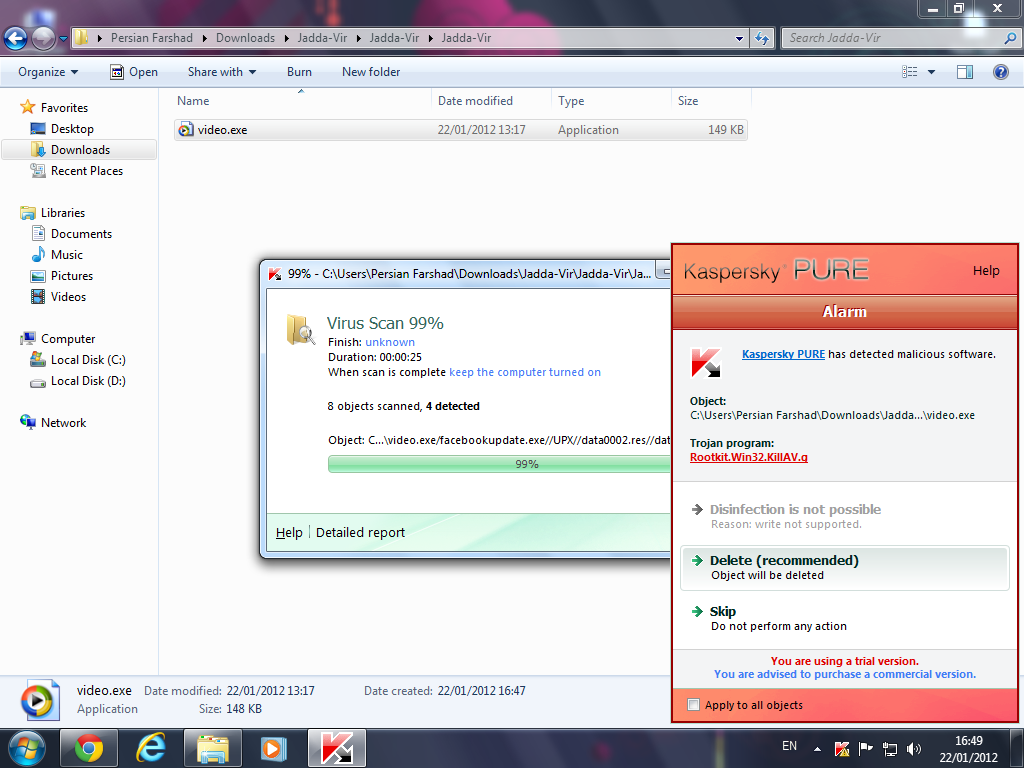Open the Explorer help question mark icon
Viewport: 1024px width, 768px height.
(x=1000, y=72)
